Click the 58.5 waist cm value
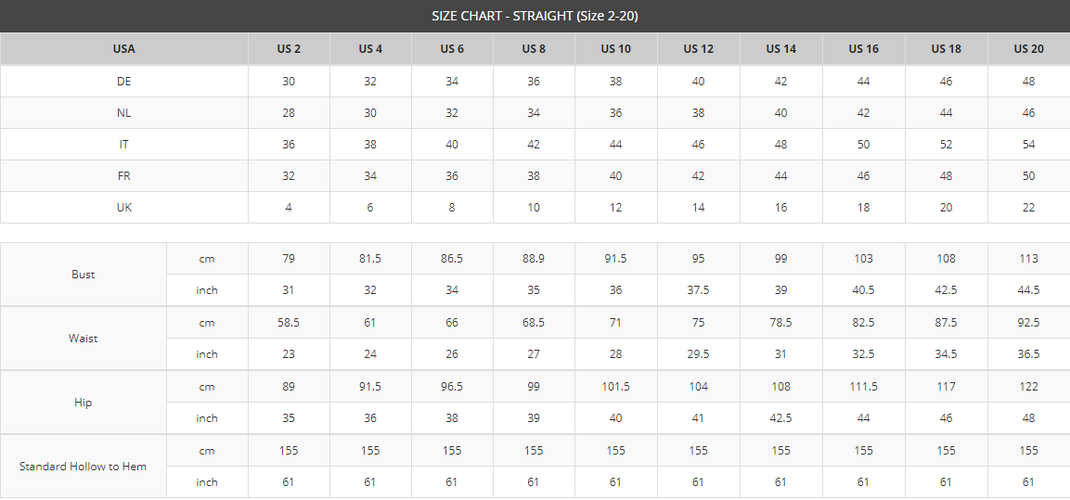Viewport: 1070px width, 500px height. (289, 322)
